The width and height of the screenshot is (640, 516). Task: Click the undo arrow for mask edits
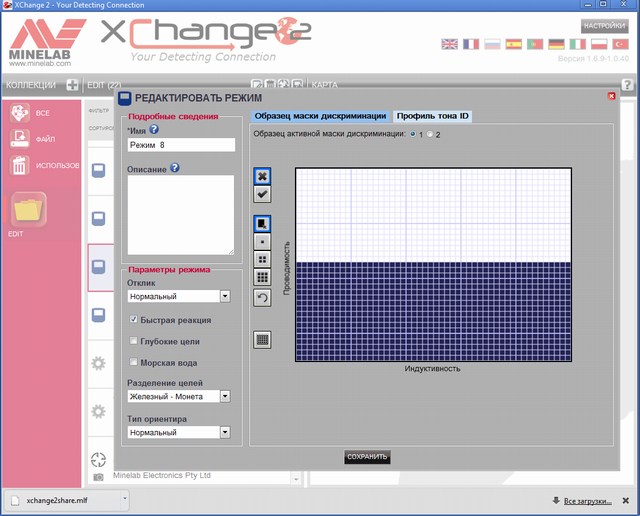pyautogui.click(x=262, y=297)
